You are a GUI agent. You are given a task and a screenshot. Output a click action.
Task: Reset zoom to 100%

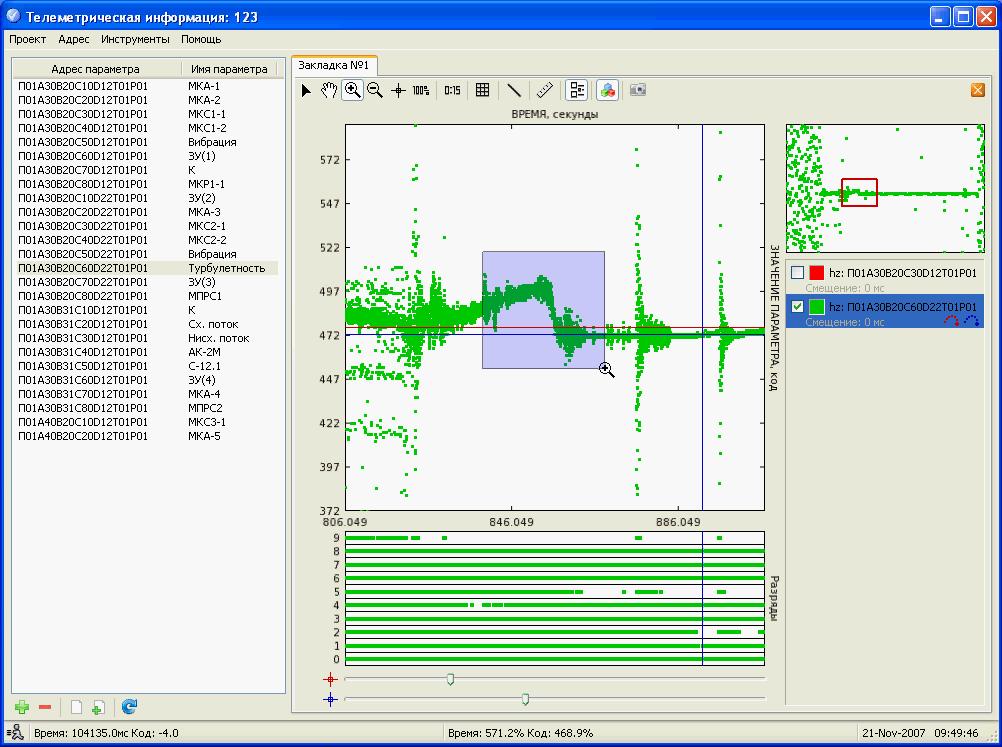coord(421,90)
